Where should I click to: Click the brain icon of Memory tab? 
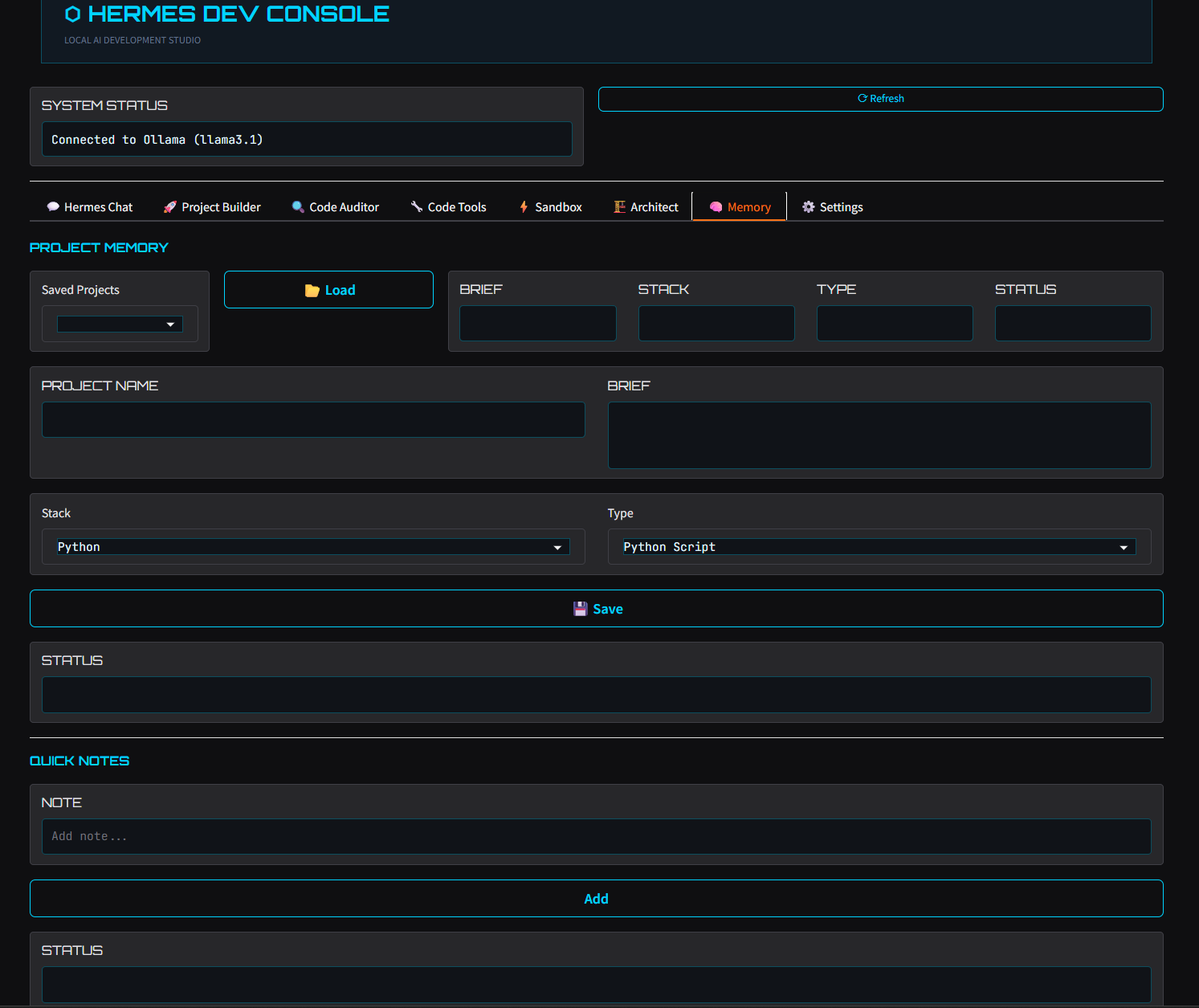pos(716,207)
